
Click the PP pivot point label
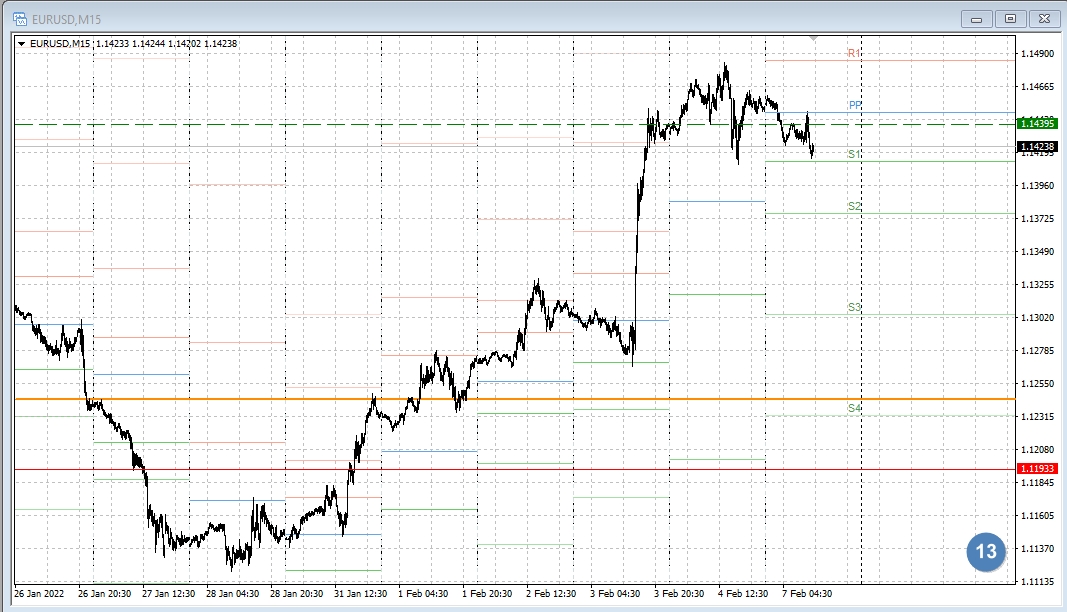pyautogui.click(x=854, y=105)
